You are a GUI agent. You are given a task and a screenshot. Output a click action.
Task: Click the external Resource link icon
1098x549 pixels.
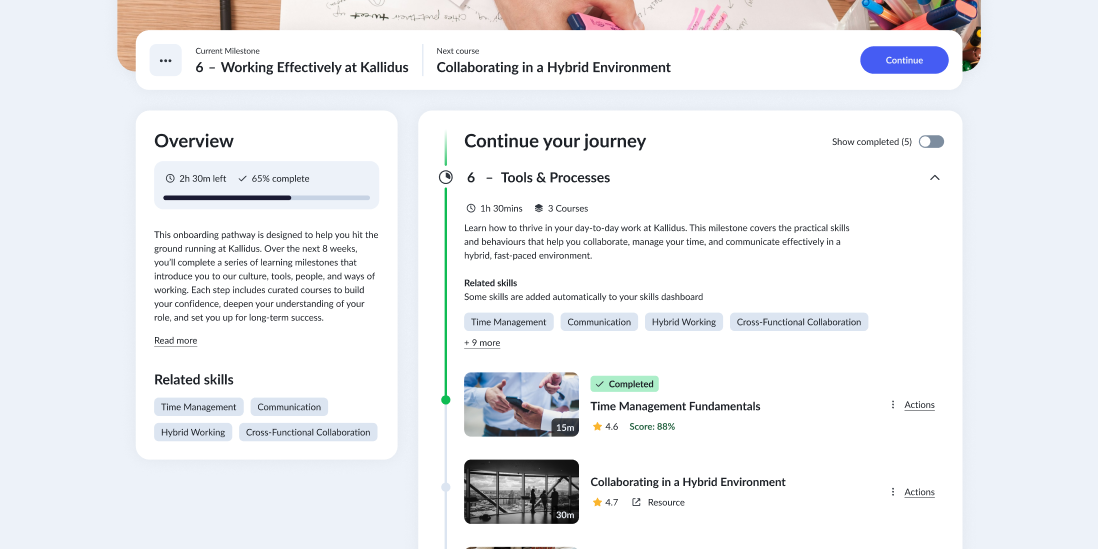coord(636,502)
